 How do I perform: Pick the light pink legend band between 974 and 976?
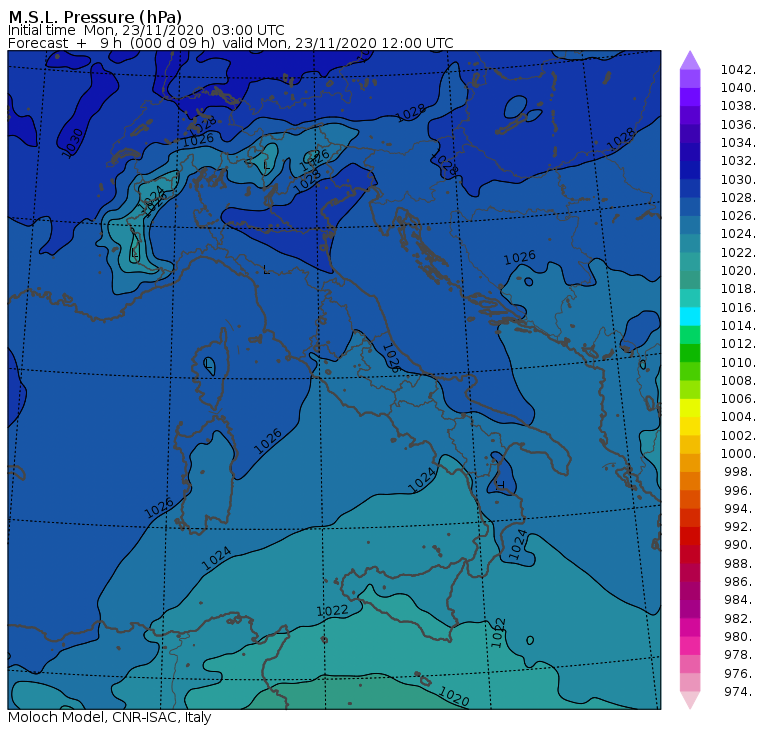690,683
